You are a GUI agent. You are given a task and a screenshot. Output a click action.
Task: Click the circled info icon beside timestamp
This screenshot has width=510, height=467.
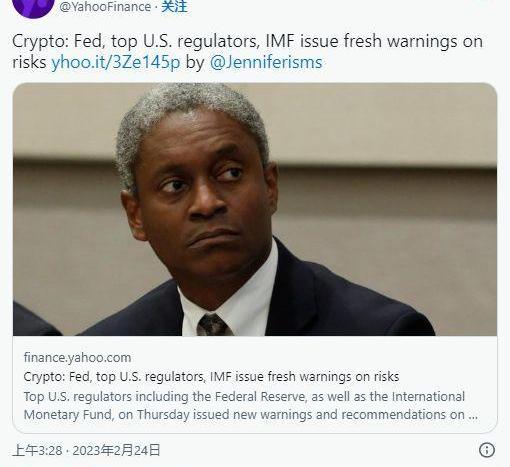point(487,450)
